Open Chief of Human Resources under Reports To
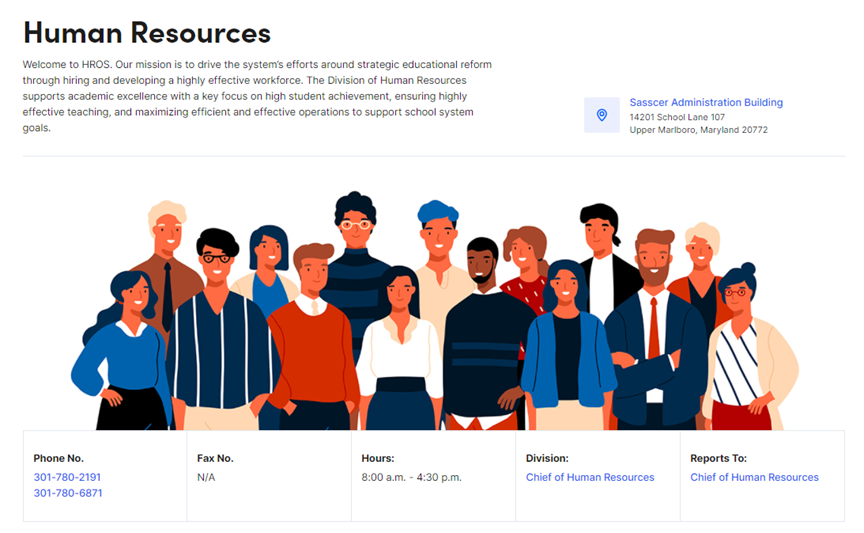 (x=754, y=477)
